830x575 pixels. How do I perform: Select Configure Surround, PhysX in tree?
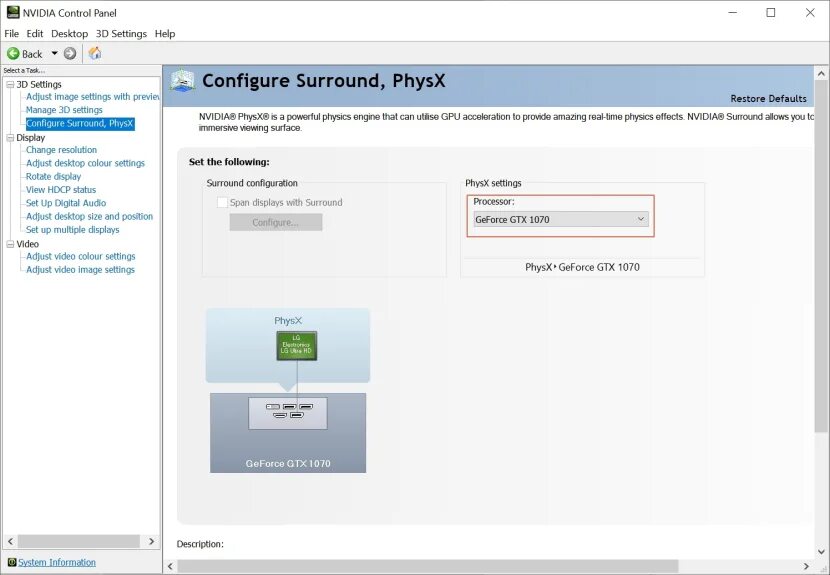pyautogui.click(x=80, y=123)
